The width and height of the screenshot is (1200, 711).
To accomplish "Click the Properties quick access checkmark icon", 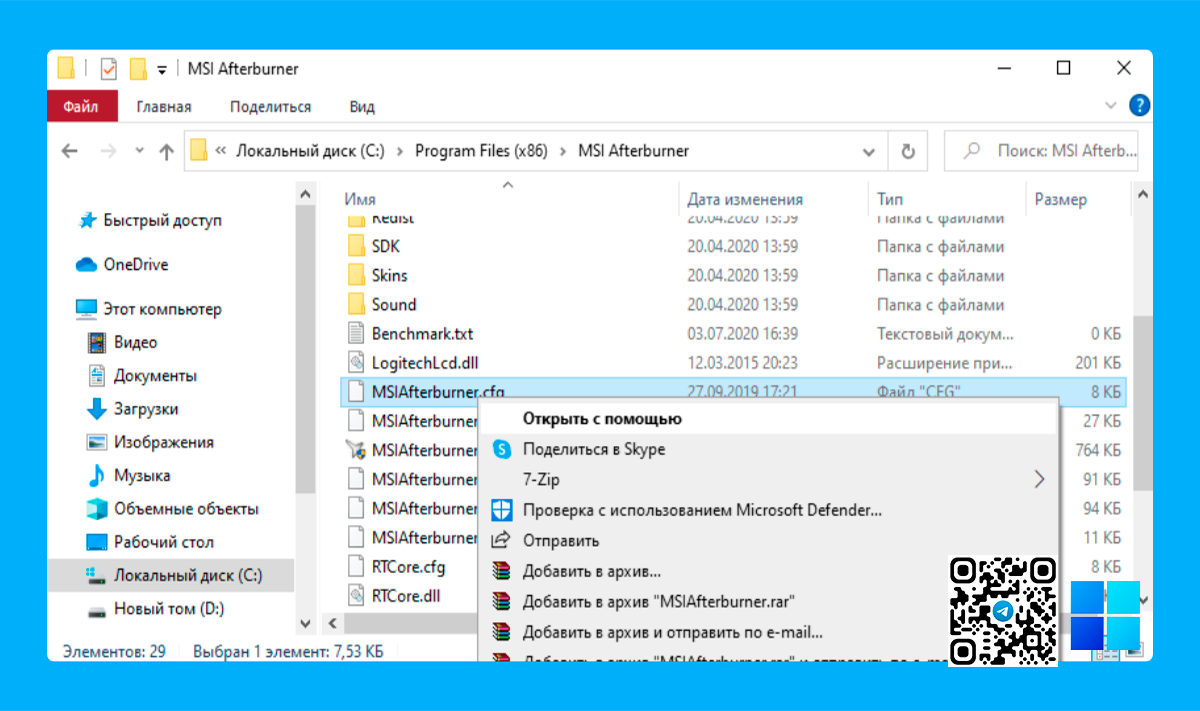I will coord(109,69).
